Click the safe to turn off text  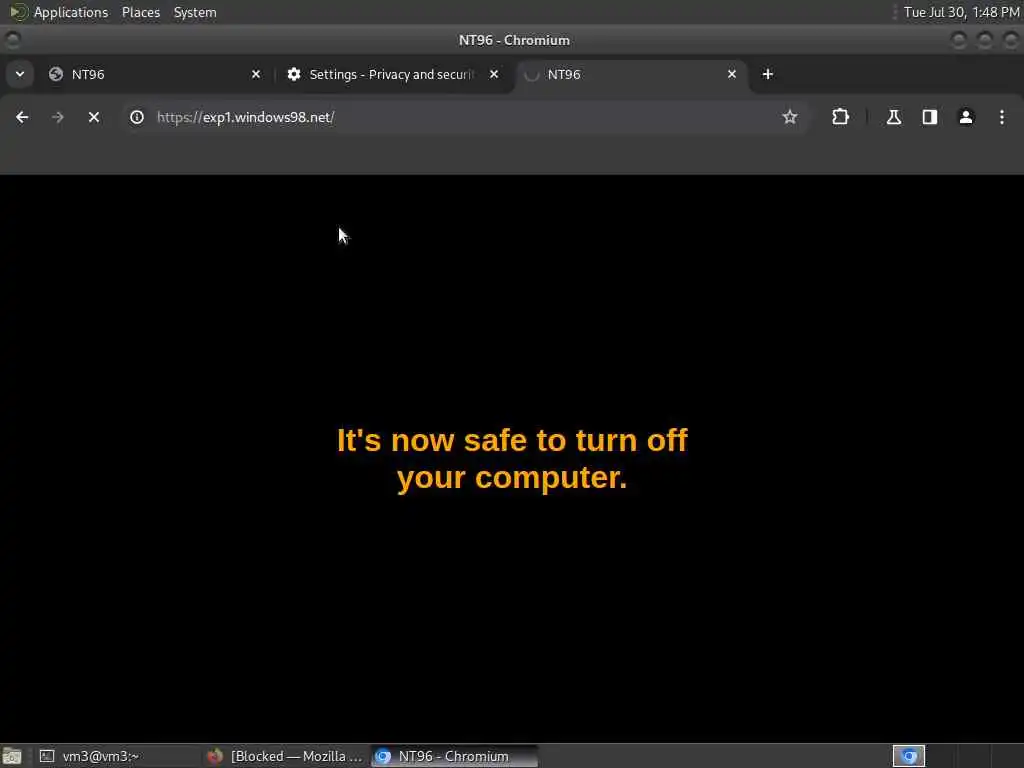pyautogui.click(x=512, y=458)
